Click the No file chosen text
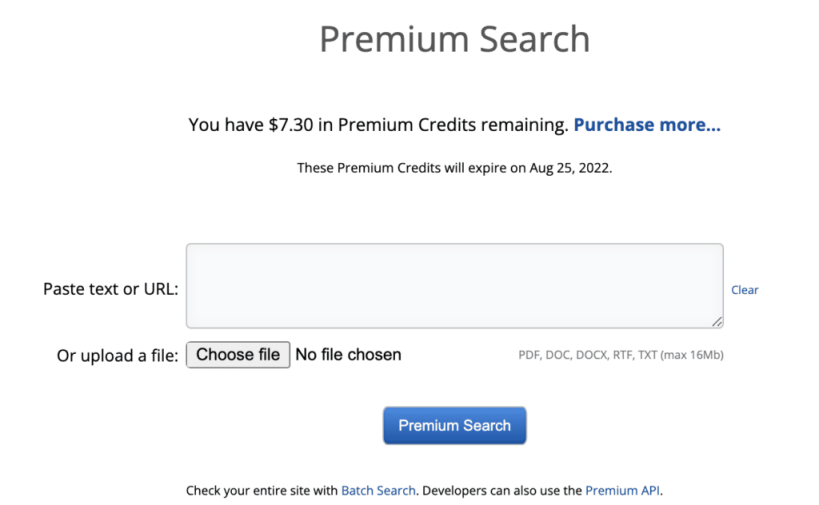The height and width of the screenshot is (505, 819). pos(348,355)
